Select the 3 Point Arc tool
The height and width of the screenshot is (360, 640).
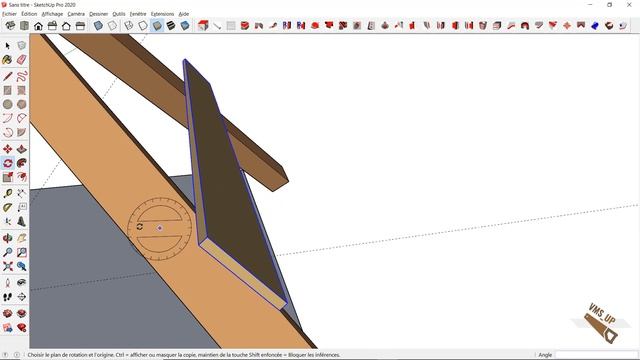point(8,132)
